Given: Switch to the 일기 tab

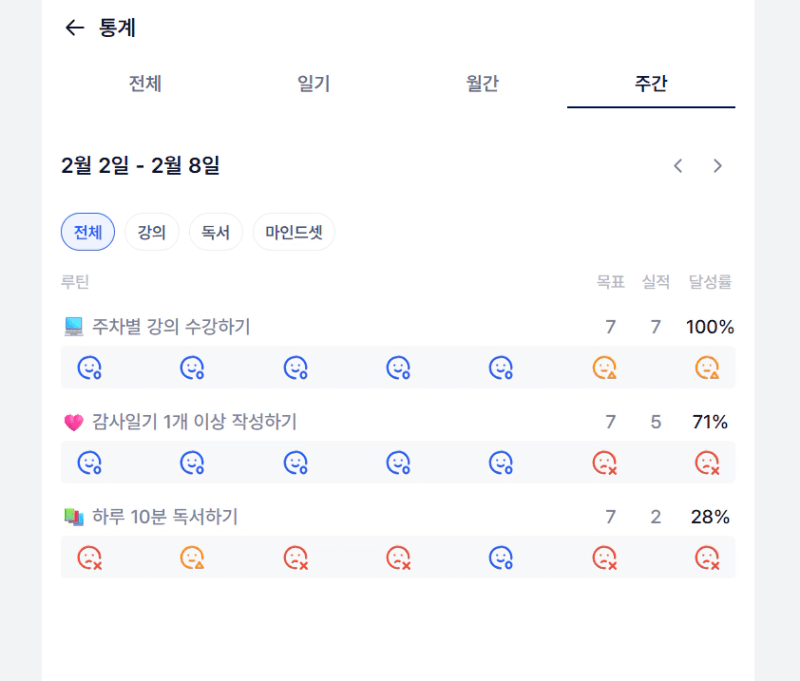Looking at the screenshot, I should pyautogui.click(x=313, y=84).
